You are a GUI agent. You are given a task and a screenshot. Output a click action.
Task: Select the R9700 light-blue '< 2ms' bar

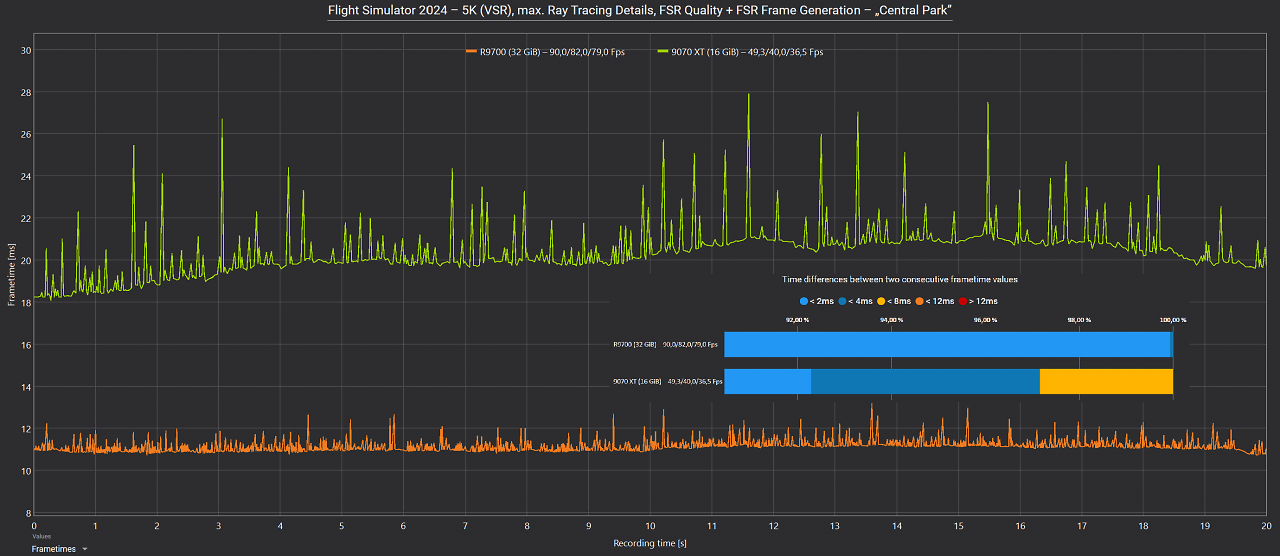click(x=947, y=344)
